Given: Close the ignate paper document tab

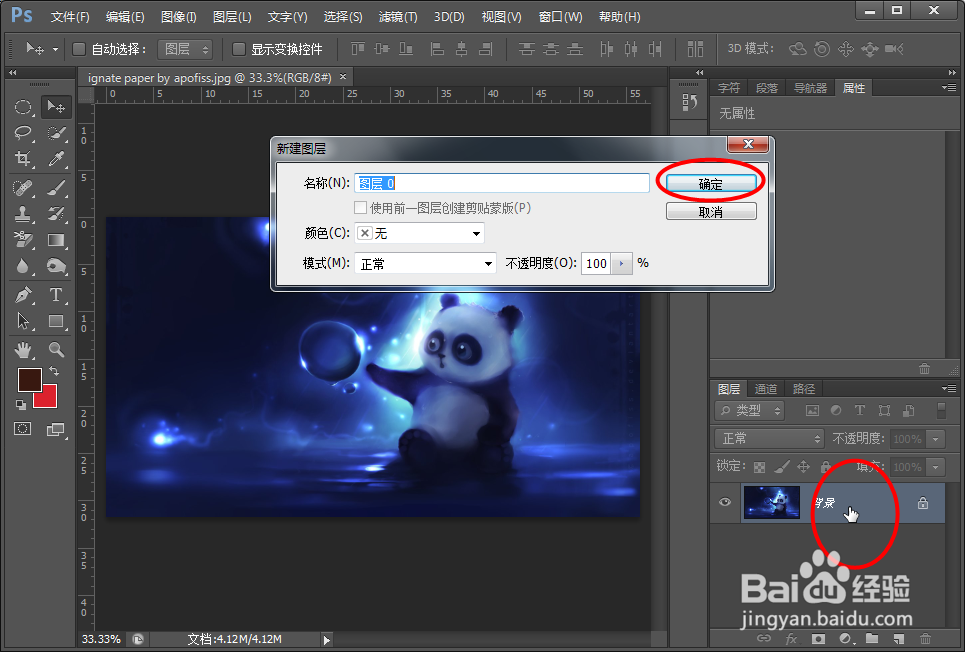Looking at the screenshot, I should tap(343, 77).
